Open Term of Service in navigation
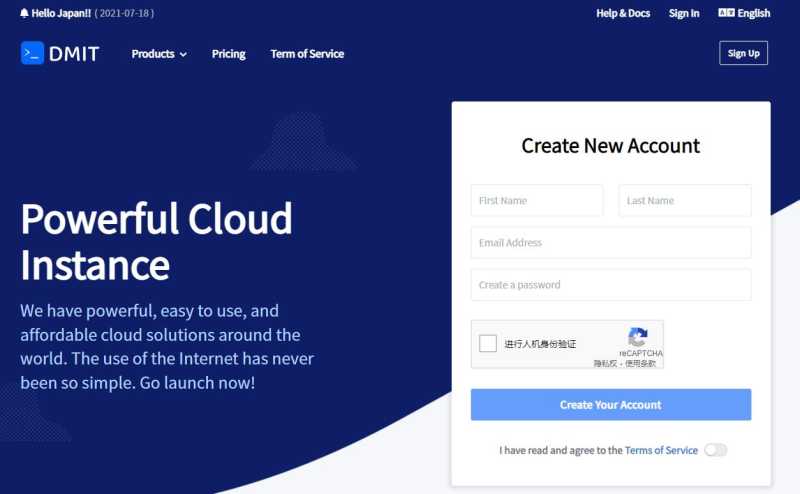800x494 pixels. [x=307, y=54]
